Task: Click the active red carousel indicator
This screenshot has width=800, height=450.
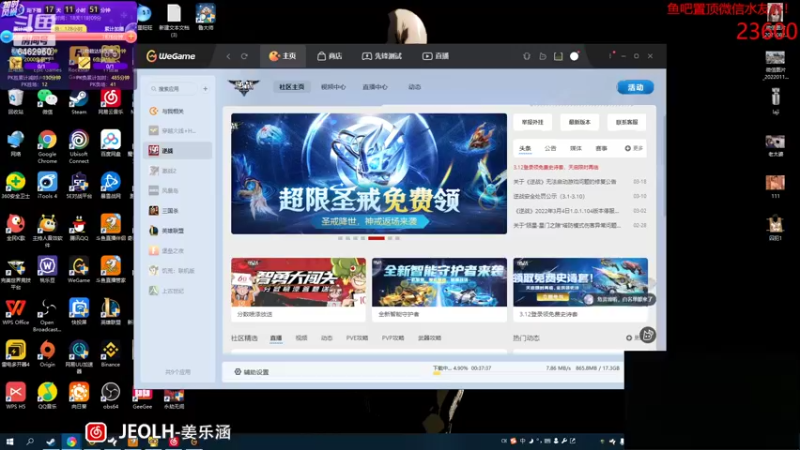Action: coord(376,238)
